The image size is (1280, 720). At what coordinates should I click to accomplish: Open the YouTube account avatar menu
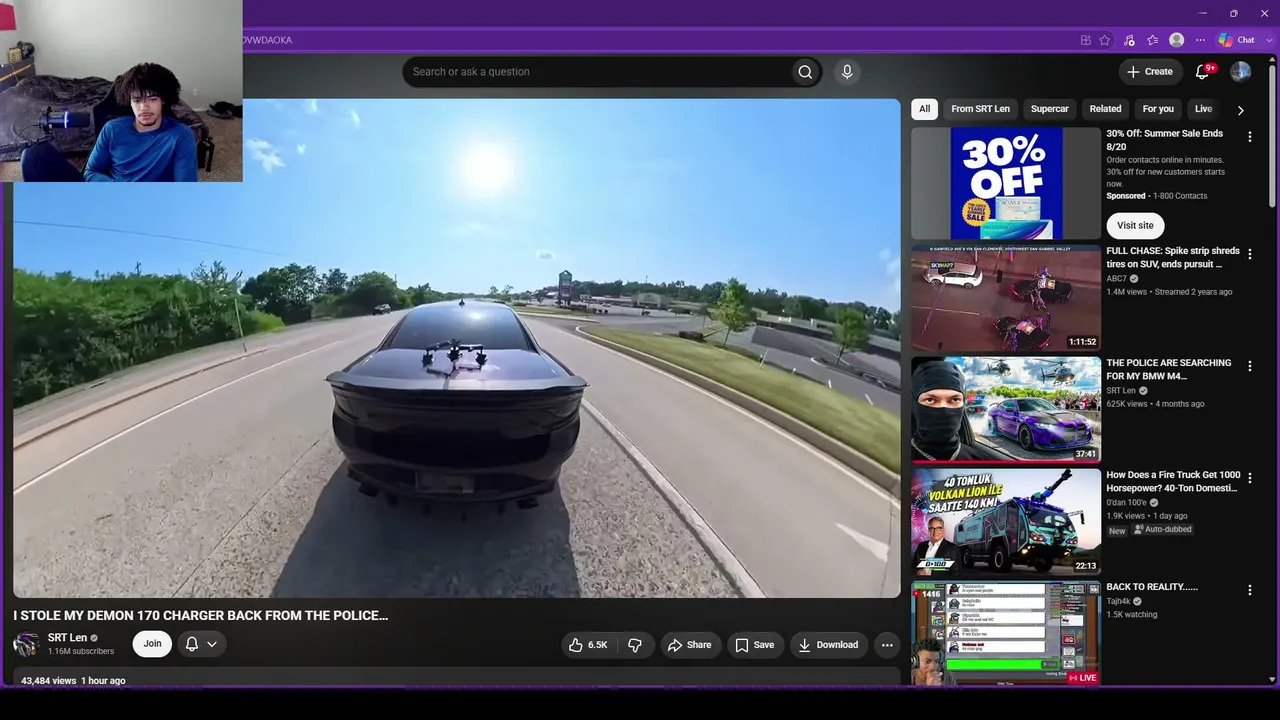(1240, 72)
